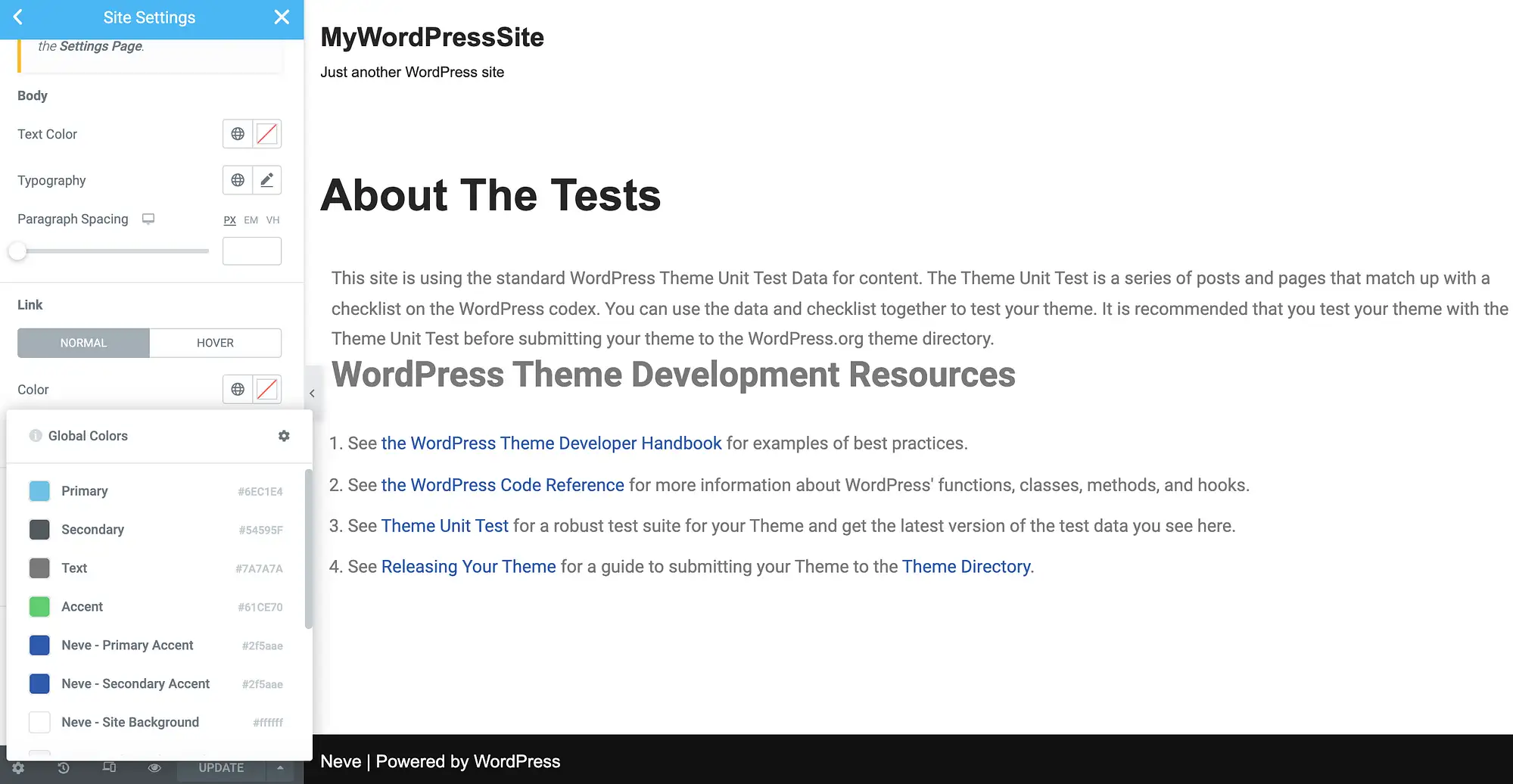Click the UPDATE button
Screen dimensions: 1513x784
click(221, 767)
